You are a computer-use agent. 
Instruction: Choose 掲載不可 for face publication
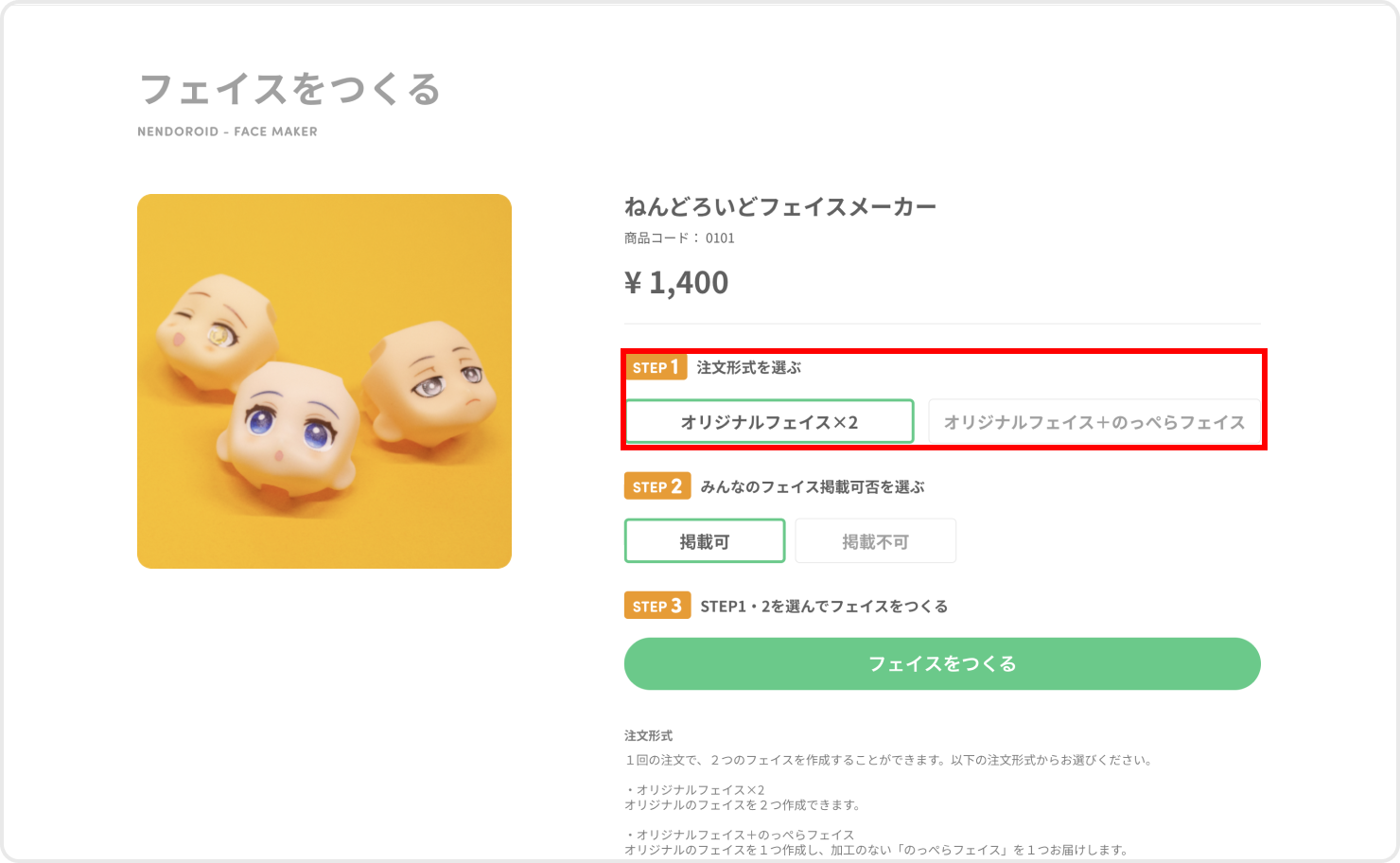click(876, 541)
